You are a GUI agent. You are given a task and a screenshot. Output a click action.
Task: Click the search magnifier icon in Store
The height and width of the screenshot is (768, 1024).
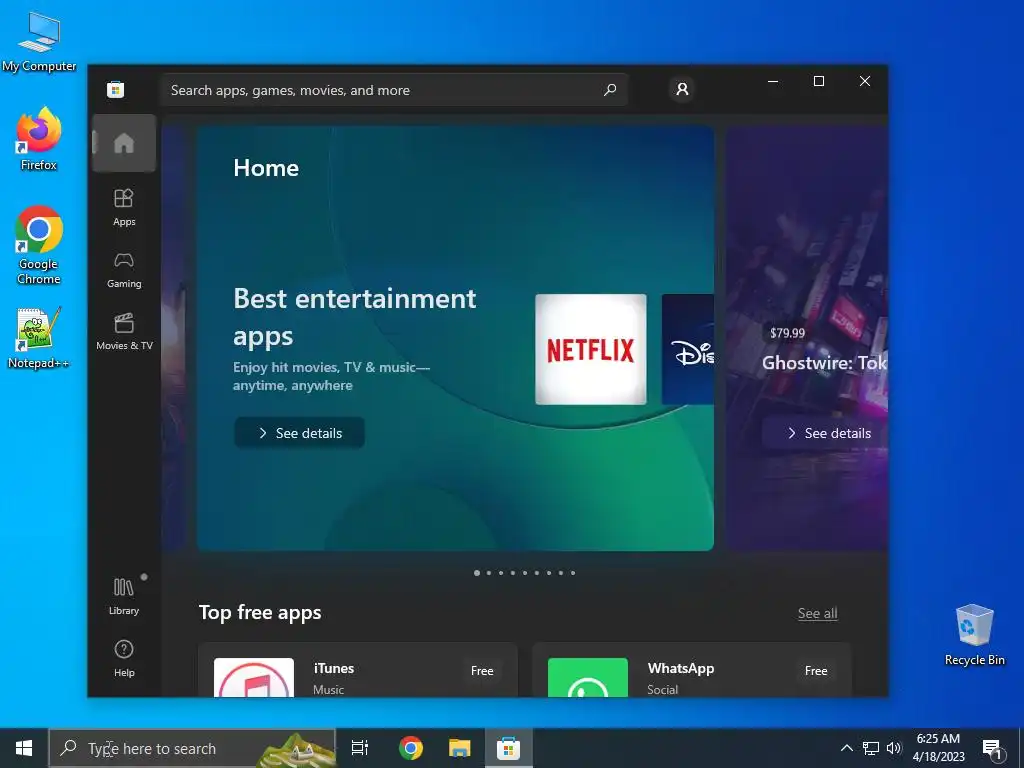[610, 90]
